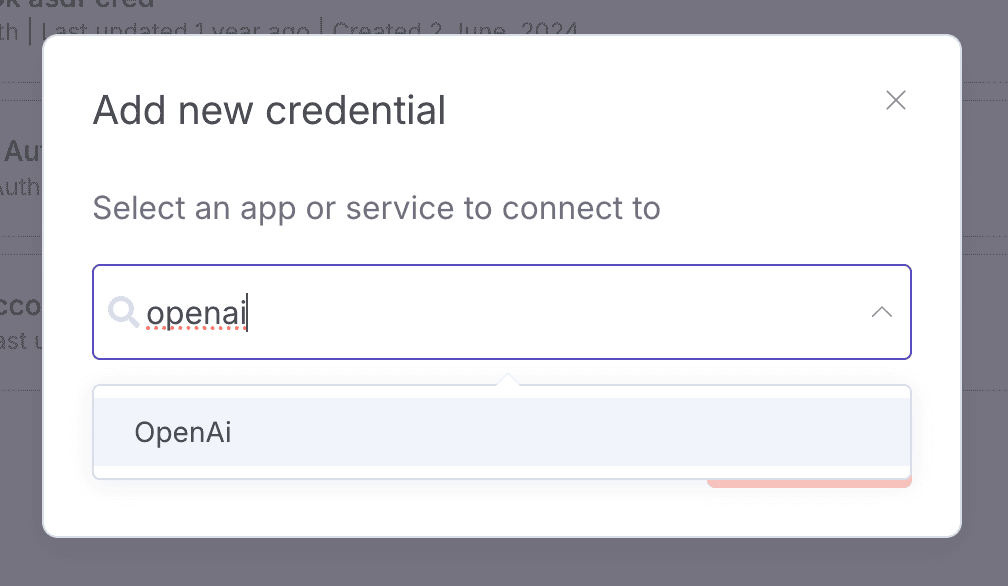Click the upward chevron icon in the search box

coord(881,312)
